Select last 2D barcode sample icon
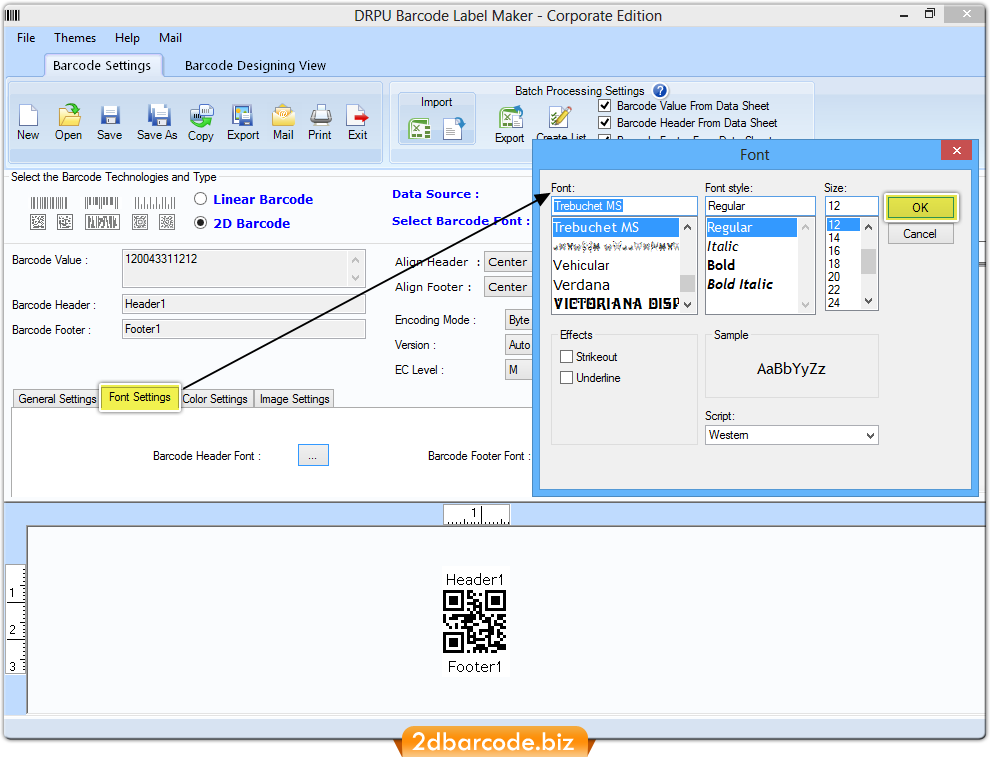The height and width of the screenshot is (757, 990). point(167,222)
